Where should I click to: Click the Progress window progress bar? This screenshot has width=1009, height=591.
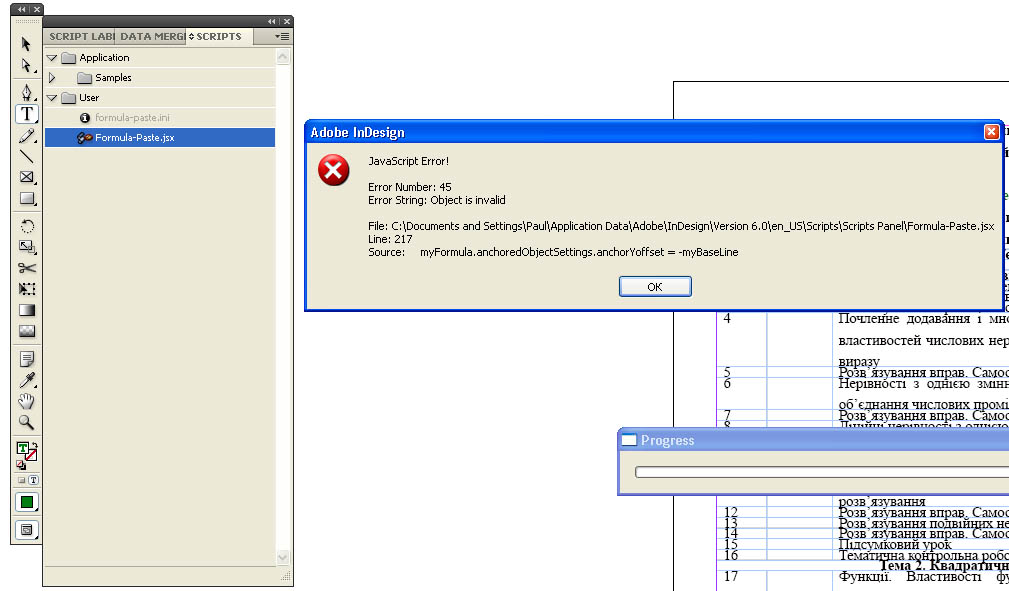[x=822, y=473]
